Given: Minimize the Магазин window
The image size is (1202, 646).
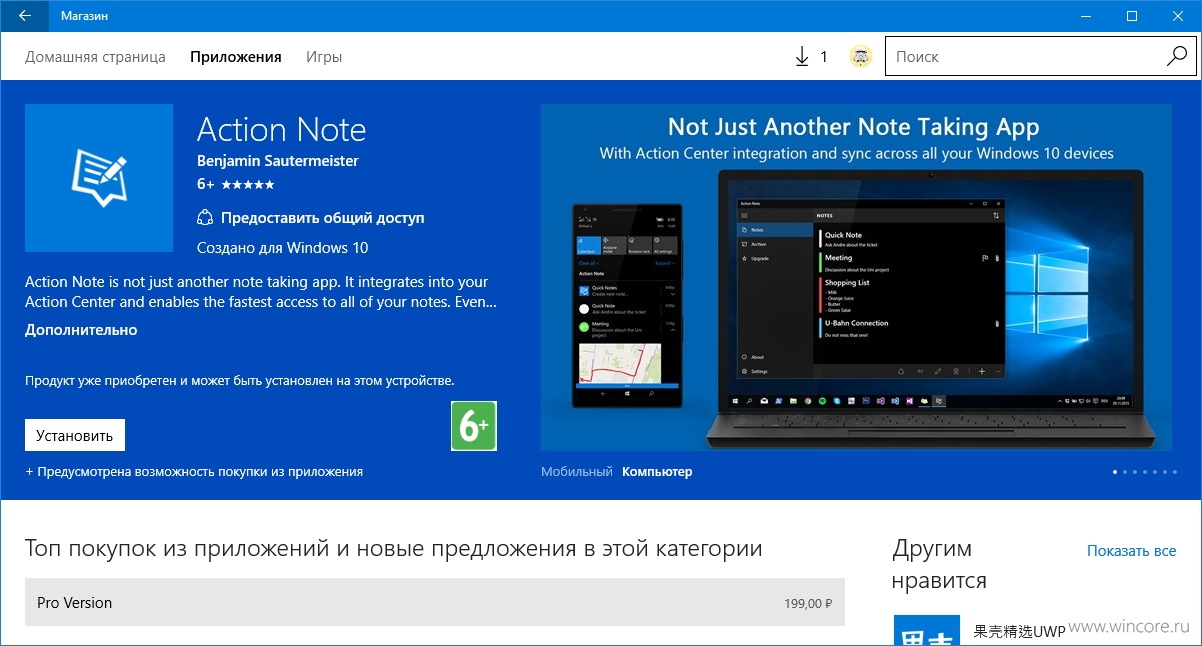Looking at the screenshot, I should 1086,16.
